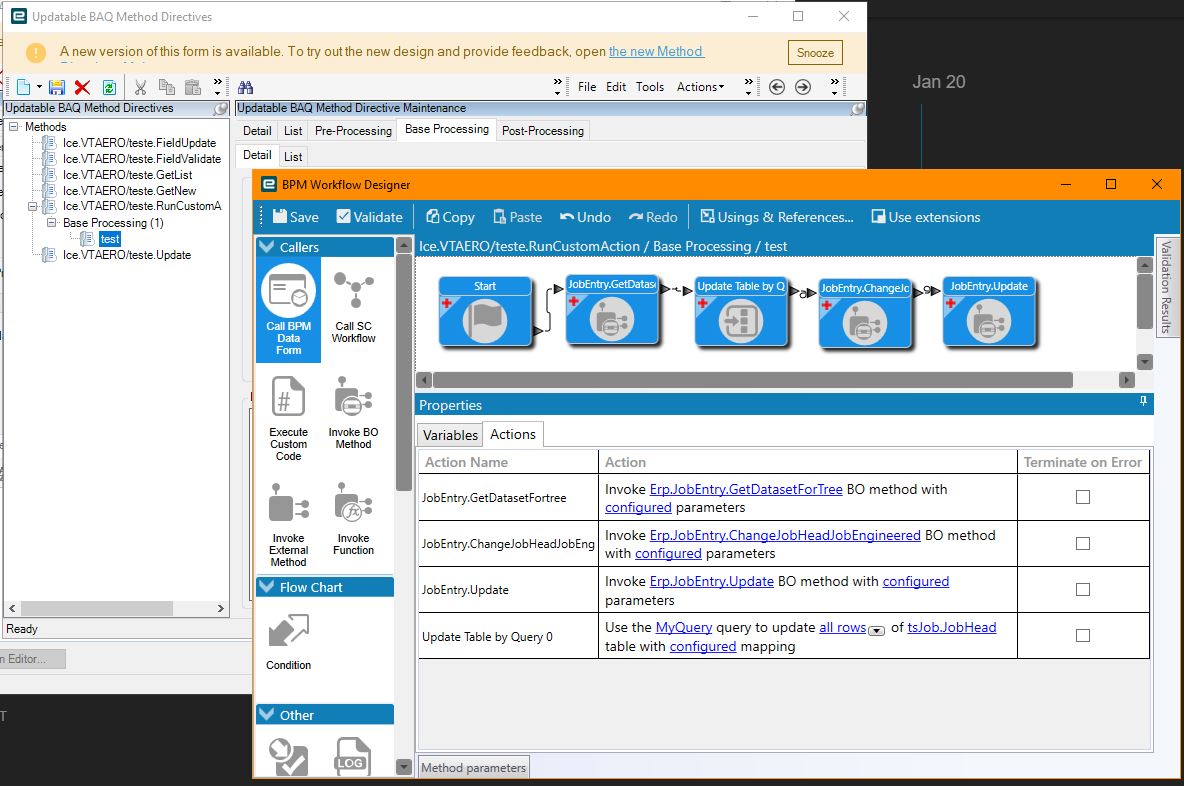Open the Method parameters tab
This screenshot has width=1184, height=786.
click(473, 767)
